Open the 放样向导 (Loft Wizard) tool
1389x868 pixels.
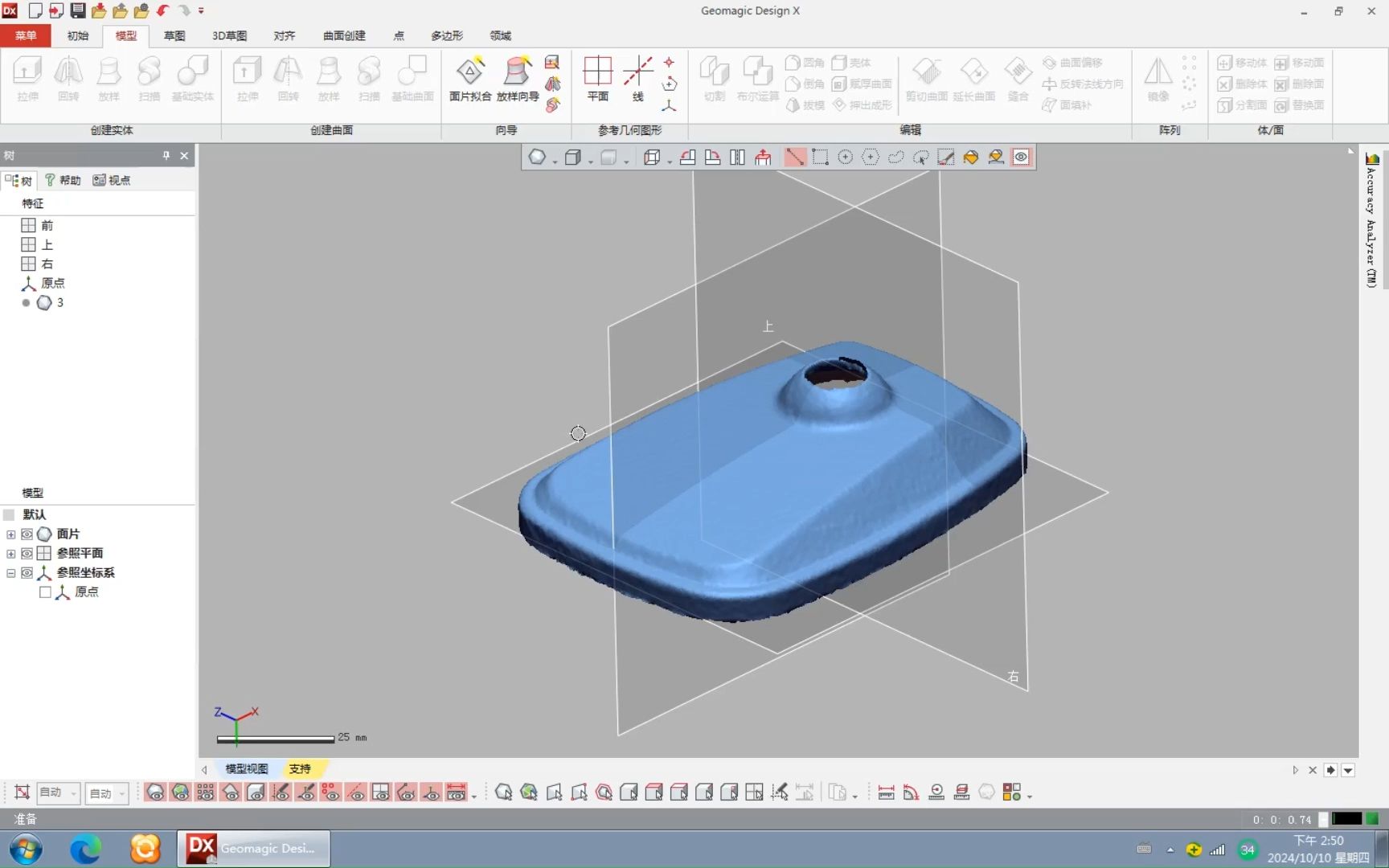(517, 80)
